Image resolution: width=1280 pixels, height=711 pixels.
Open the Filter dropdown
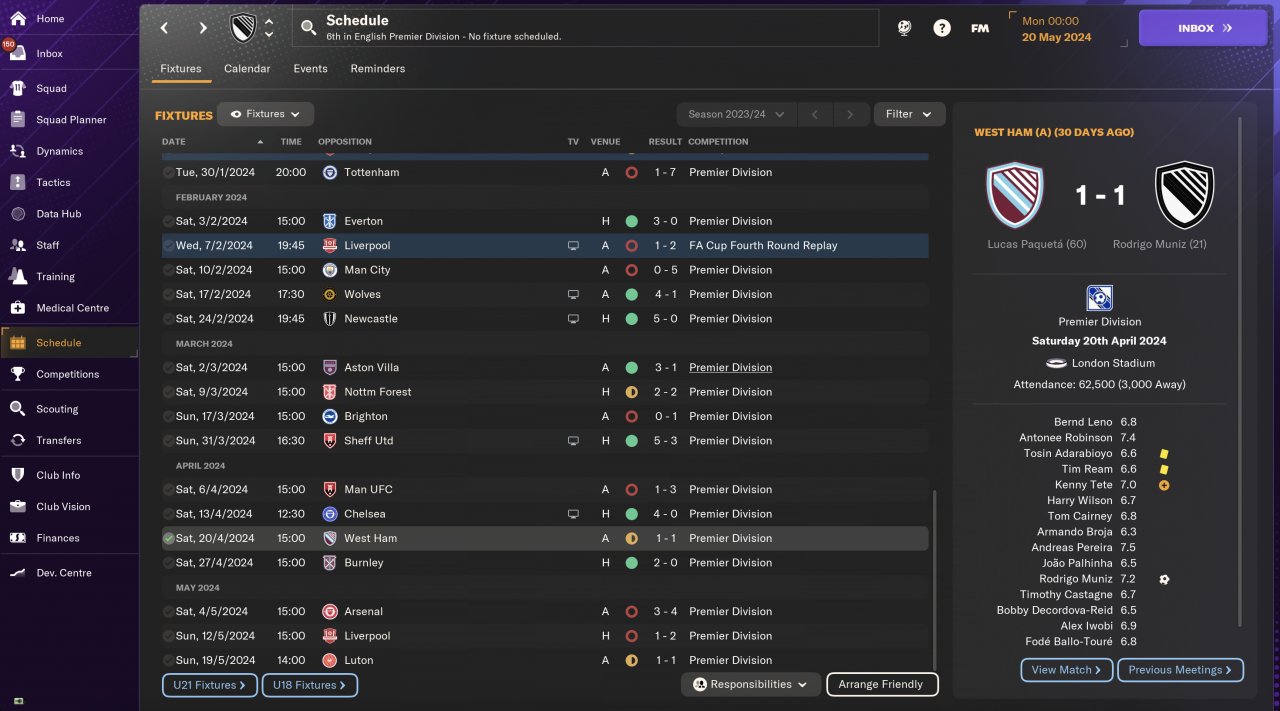click(x=909, y=114)
